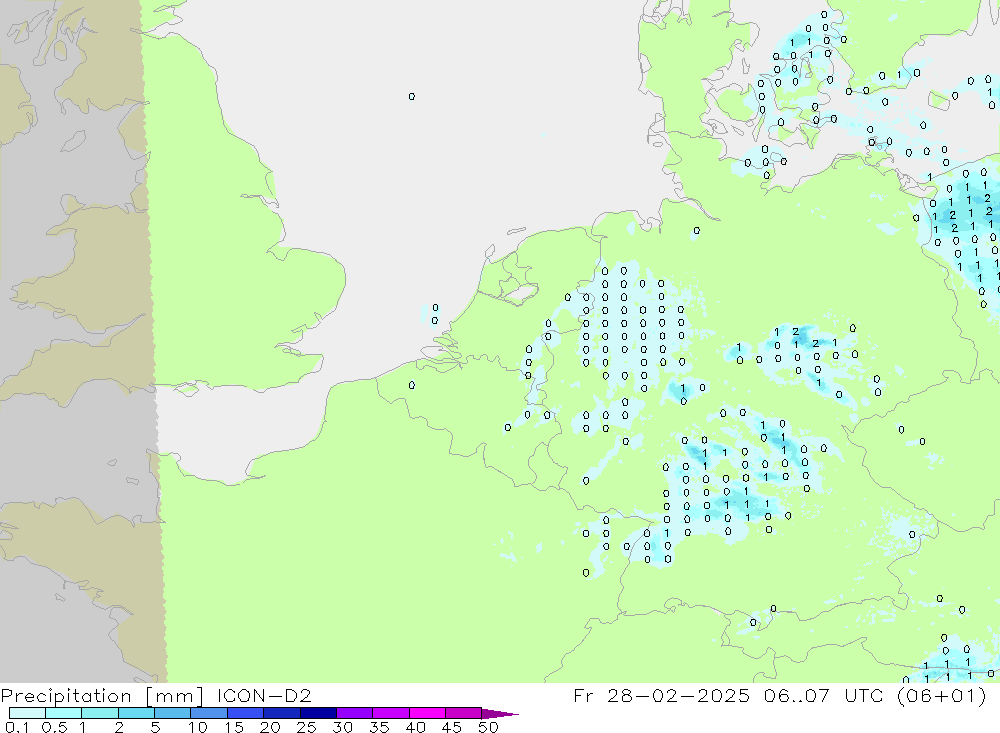Click the arrow tip past 50 on legend
Viewport: 1000px width, 733px height.
tap(501, 713)
